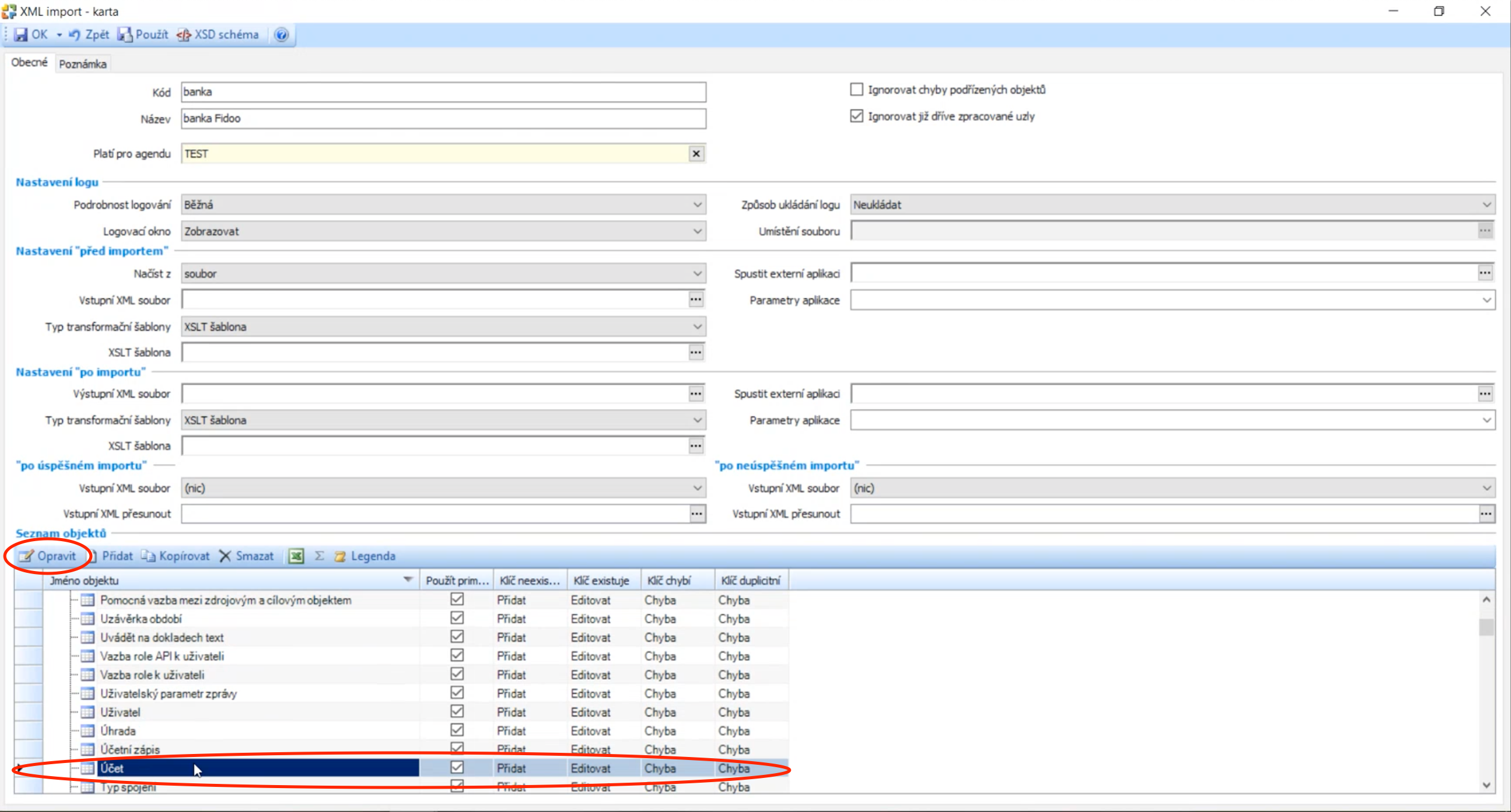Click the Použít prim... column header
This screenshot has height=812, width=1511.
tap(456, 581)
